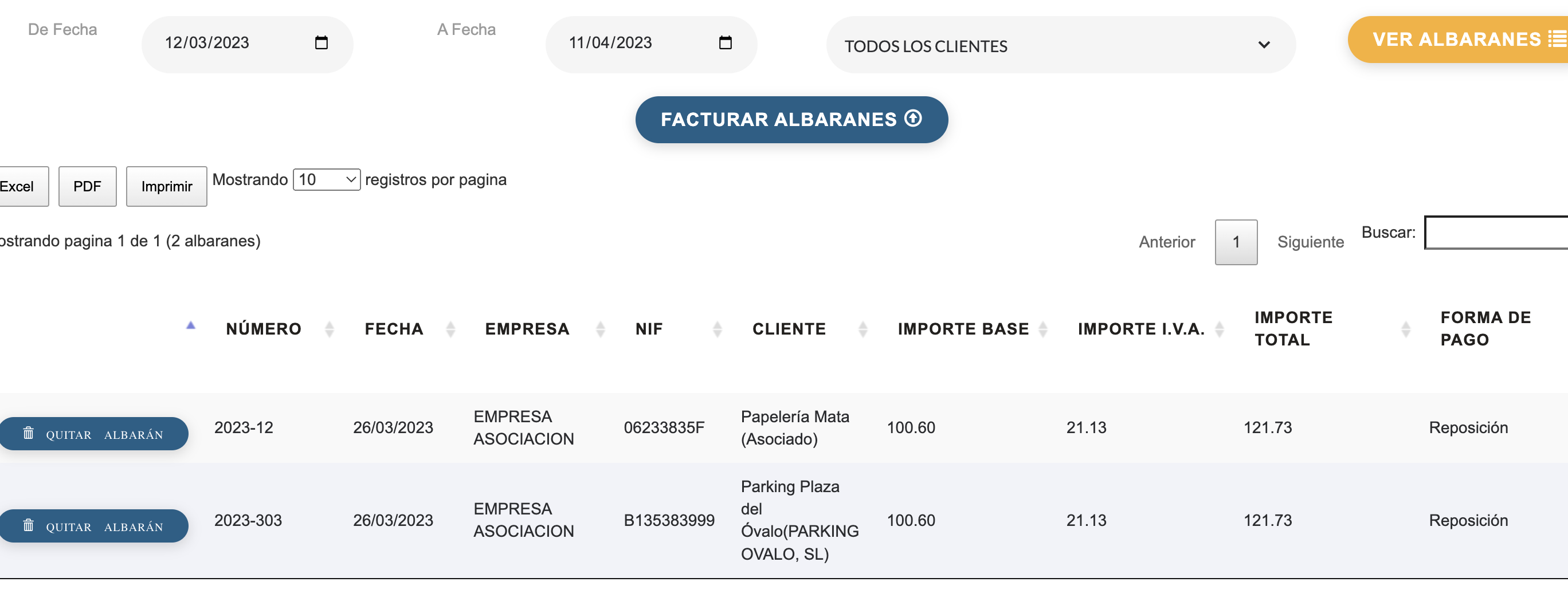Image resolution: width=1568 pixels, height=613 pixels.
Task: Sort by the NIF column arrows
Action: pos(717,329)
